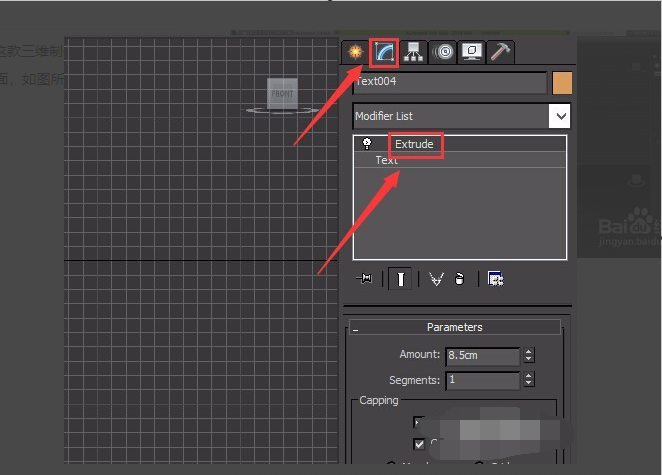Open the orange object color swatch
662x475 pixels.
(x=562, y=83)
